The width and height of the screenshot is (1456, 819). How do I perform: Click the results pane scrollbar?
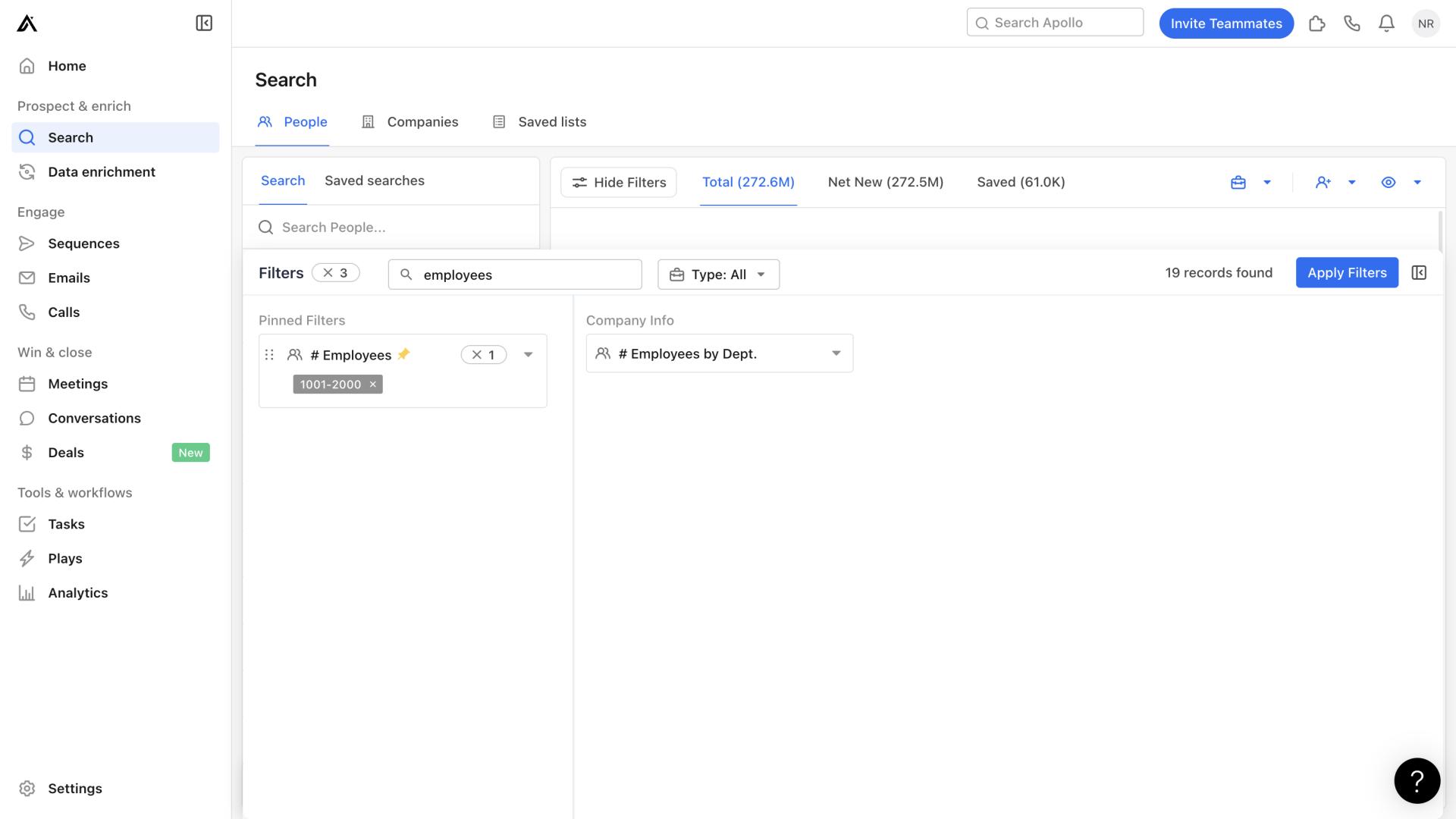(1440, 230)
